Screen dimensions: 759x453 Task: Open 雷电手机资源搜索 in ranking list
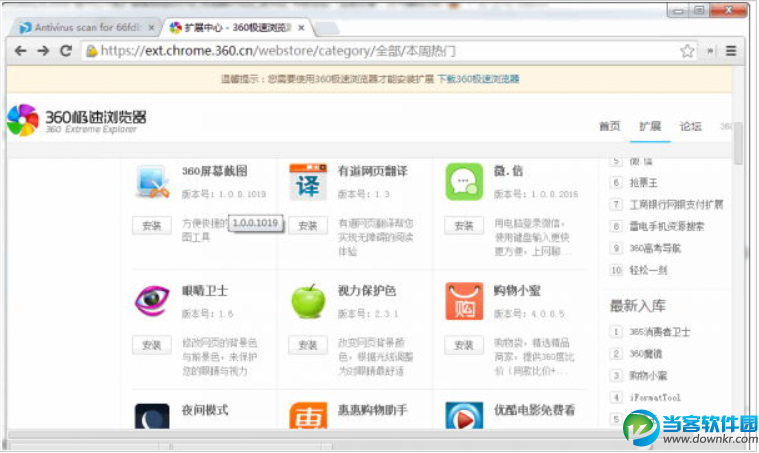point(667,226)
